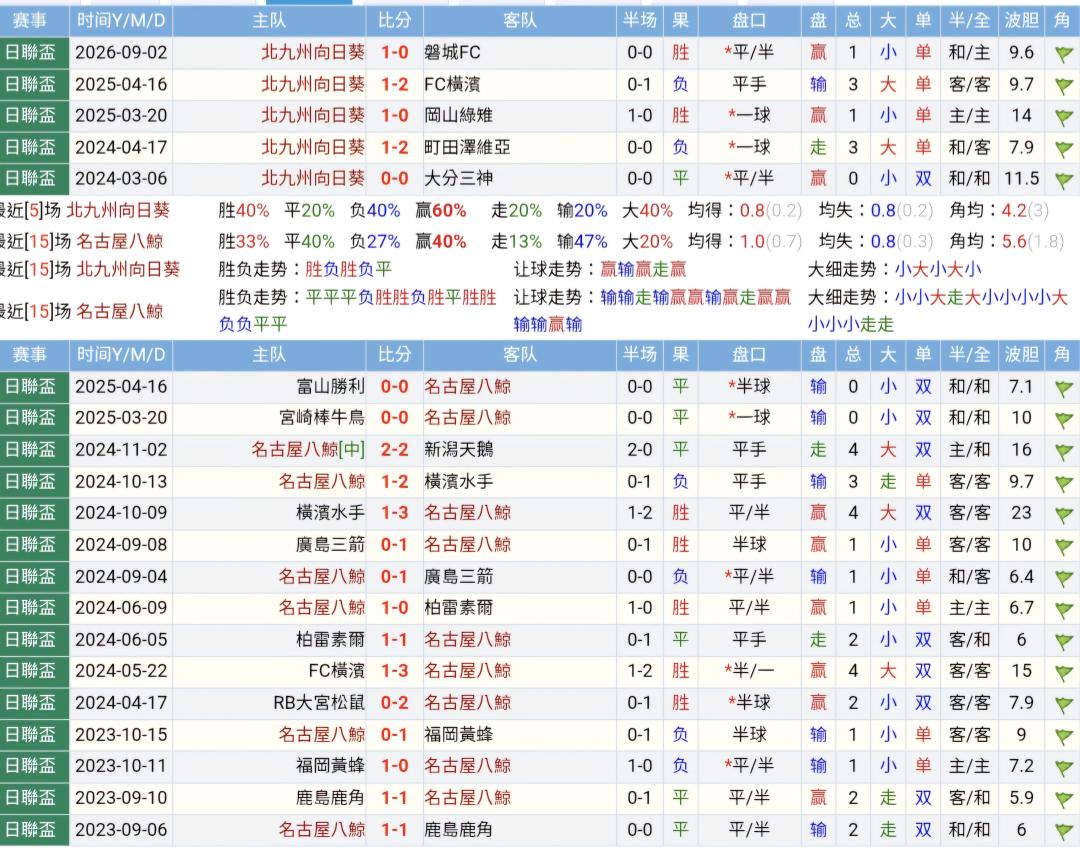The image size is (1080, 848).
Task: Click corner flag icon in RB大宮松鼠 row
Action: 1064,705
